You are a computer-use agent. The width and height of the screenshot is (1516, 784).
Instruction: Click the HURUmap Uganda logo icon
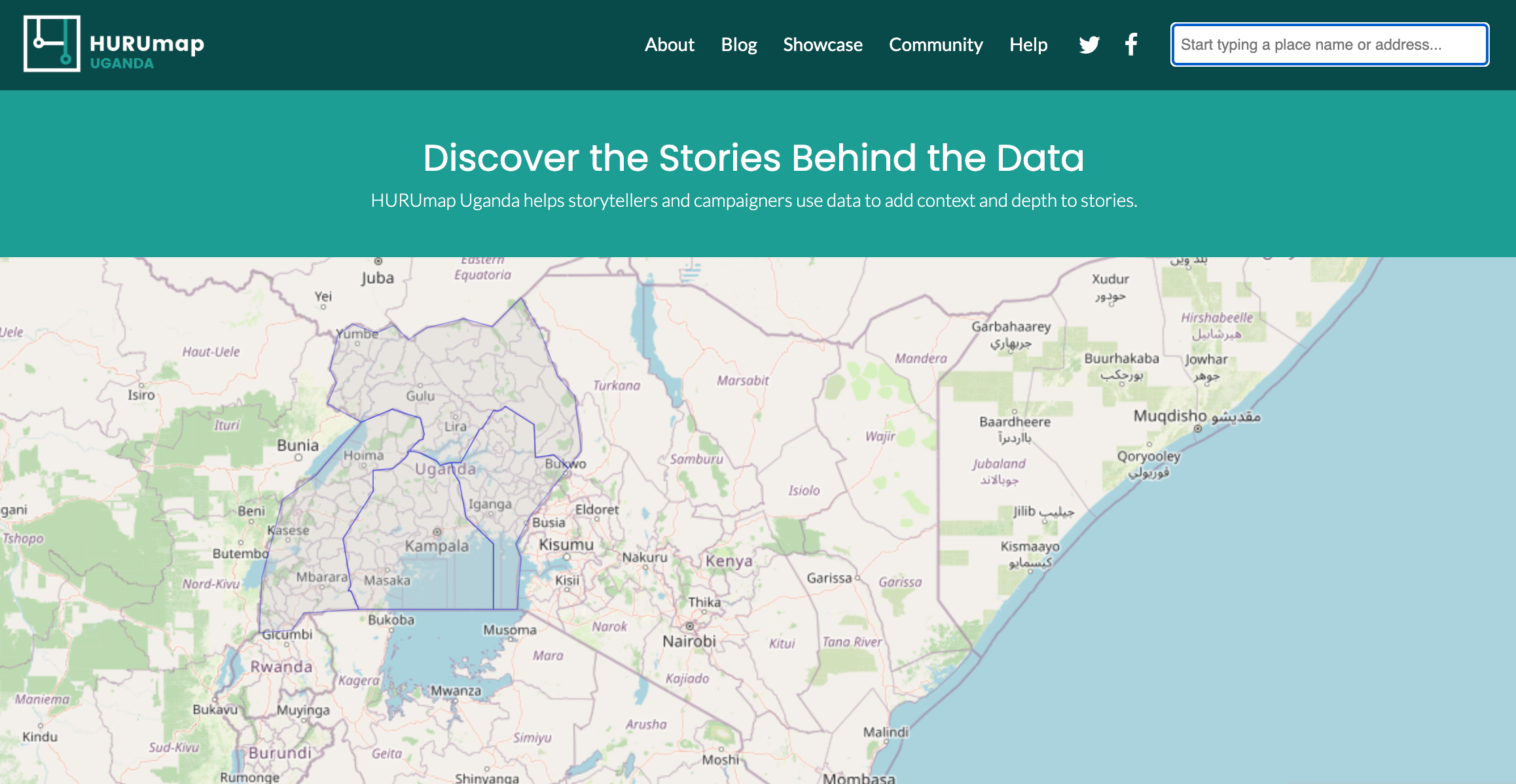tap(52, 44)
